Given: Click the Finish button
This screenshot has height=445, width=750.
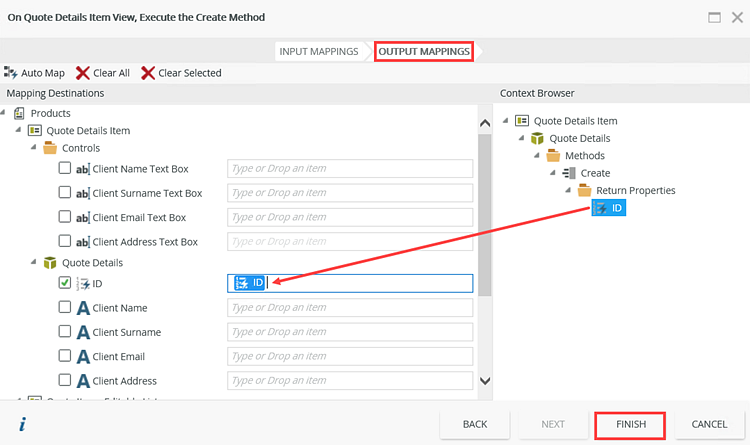Looking at the screenshot, I should click(630, 424).
